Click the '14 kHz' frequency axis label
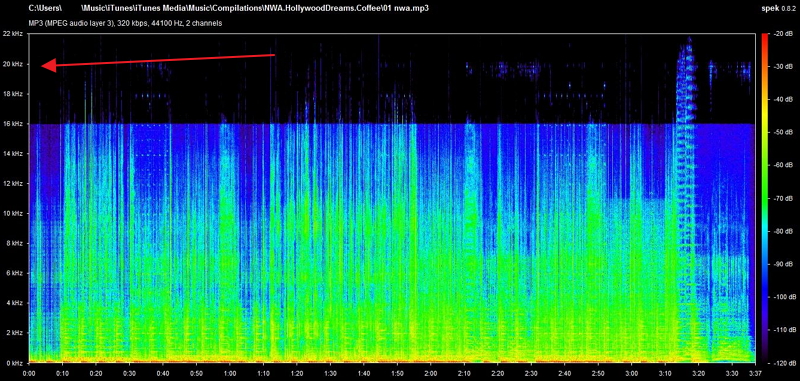 12,154
